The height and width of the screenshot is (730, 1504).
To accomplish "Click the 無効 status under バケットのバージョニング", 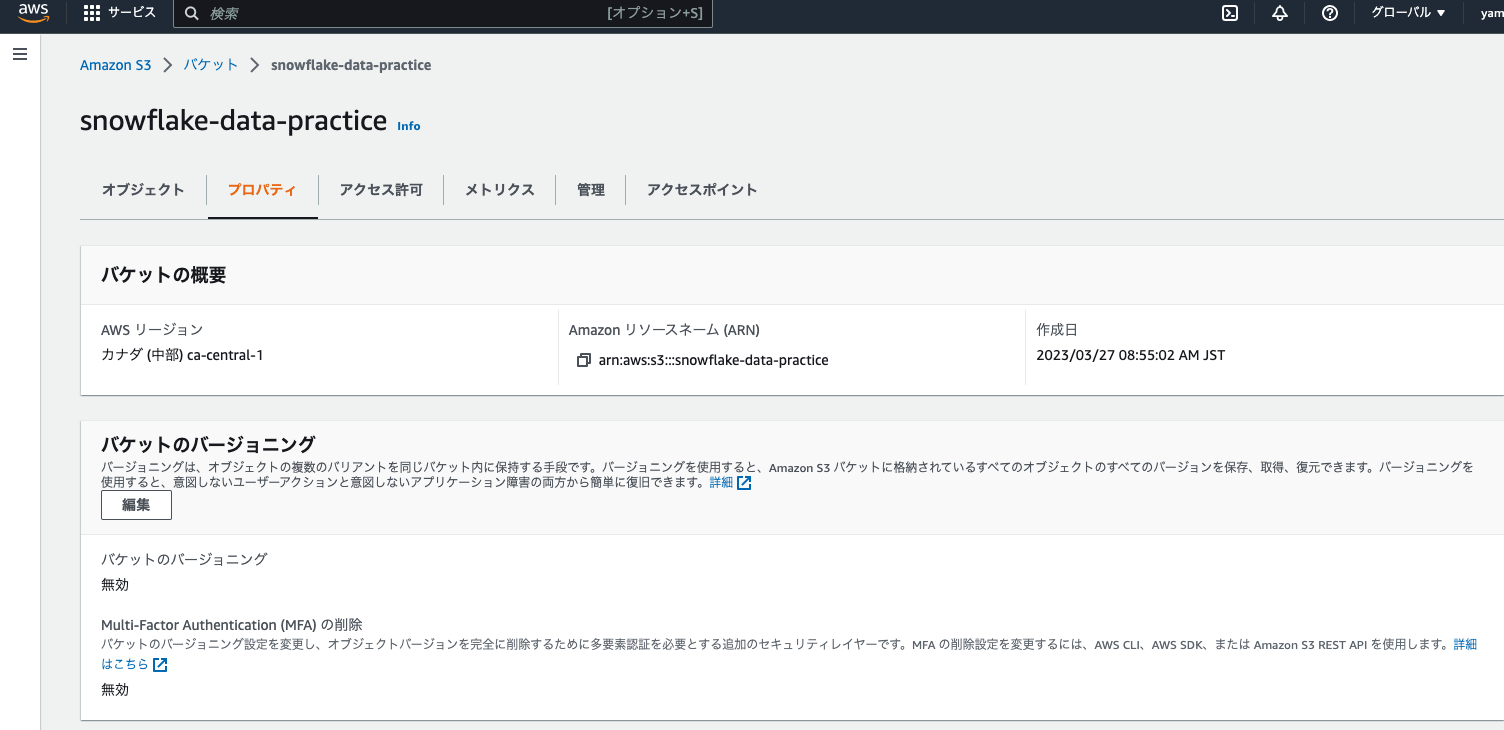I will coord(115,585).
